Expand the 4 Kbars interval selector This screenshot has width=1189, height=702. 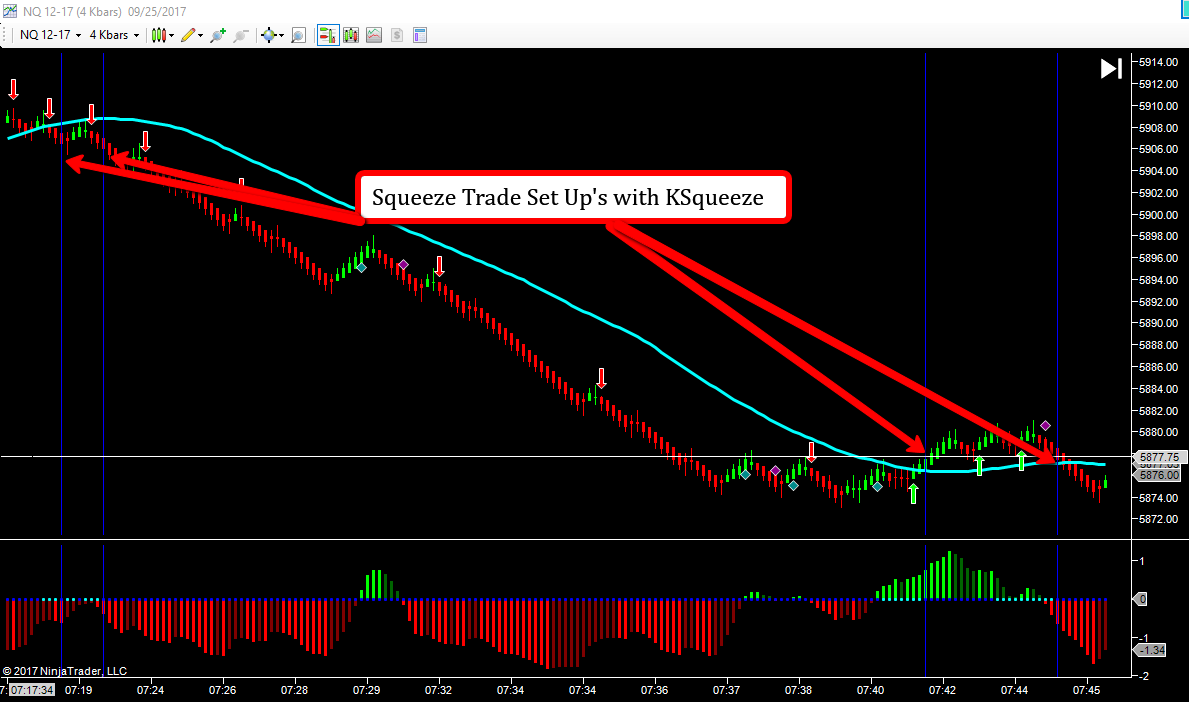pyautogui.click(x=114, y=35)
